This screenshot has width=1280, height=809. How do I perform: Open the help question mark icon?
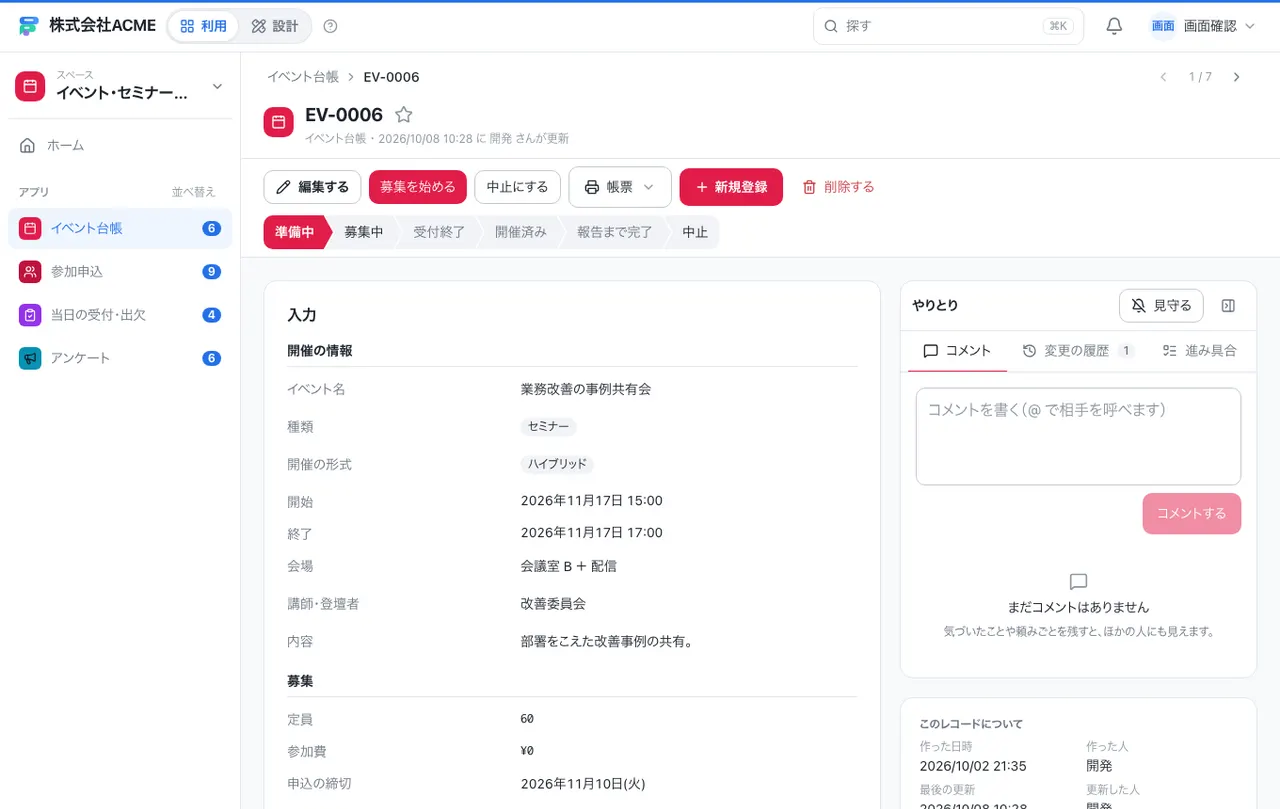tap(331, 26)
